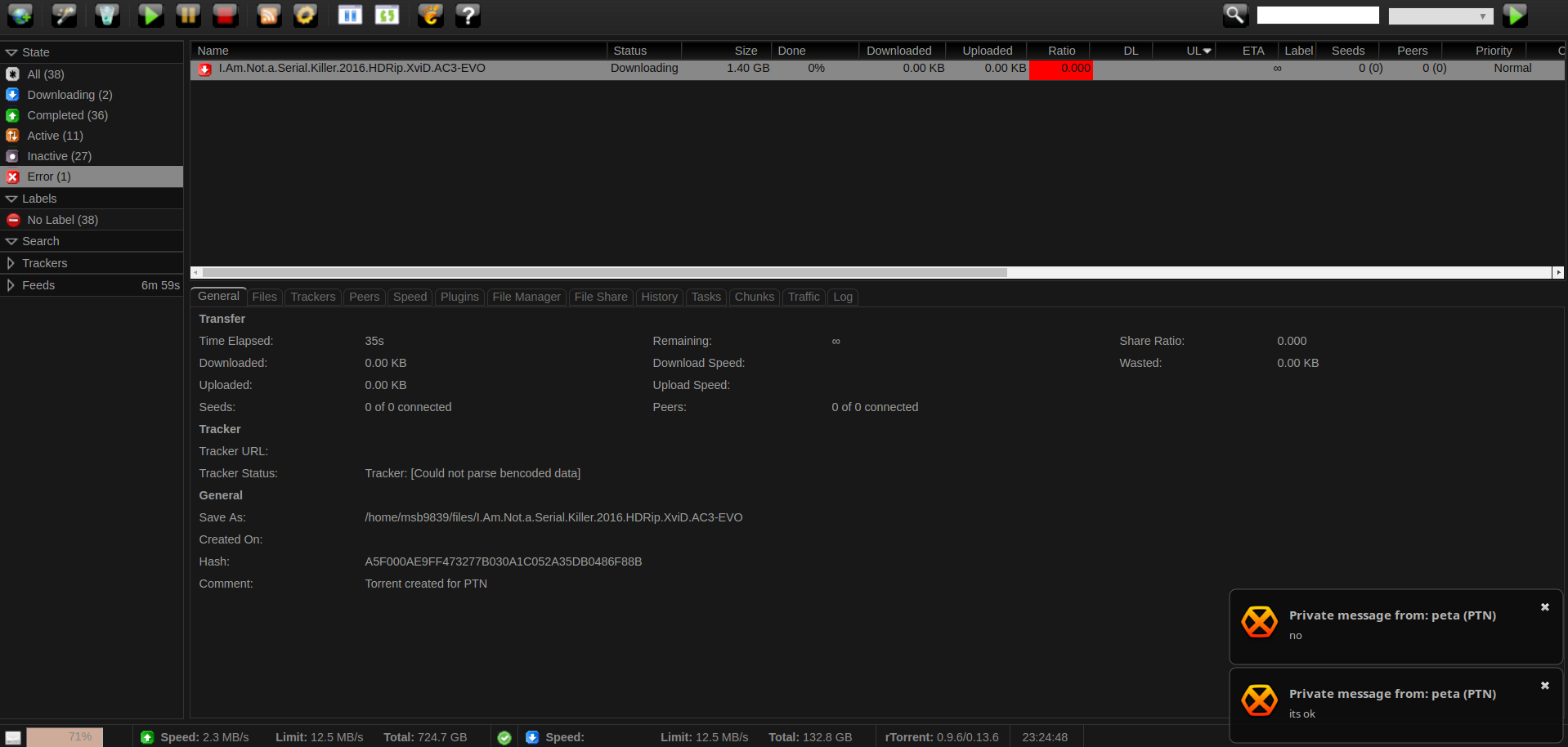Click the disk space icon in status bar
The width and height of the screenshot is (1568, 747).
click(13, 737)
